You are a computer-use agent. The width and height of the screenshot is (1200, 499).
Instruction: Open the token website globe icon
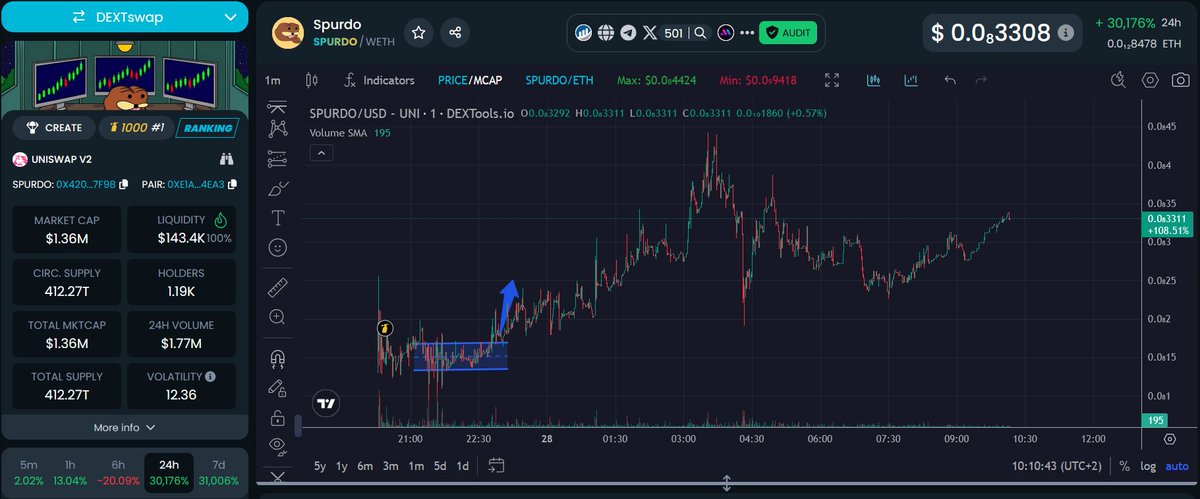606,33
